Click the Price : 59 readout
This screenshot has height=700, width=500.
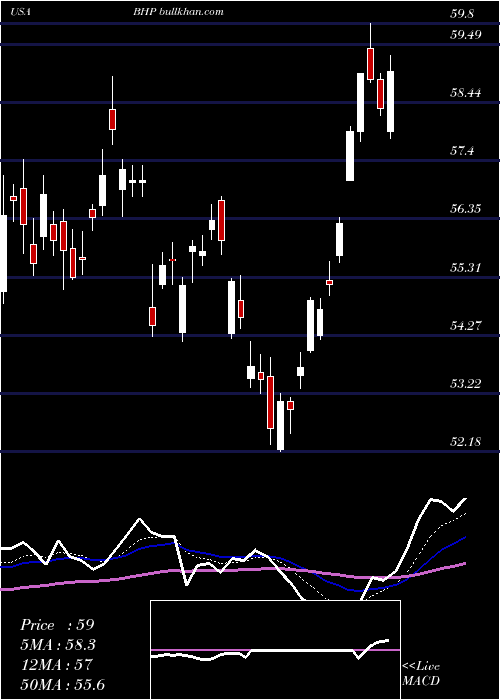[x=57, y=625]
